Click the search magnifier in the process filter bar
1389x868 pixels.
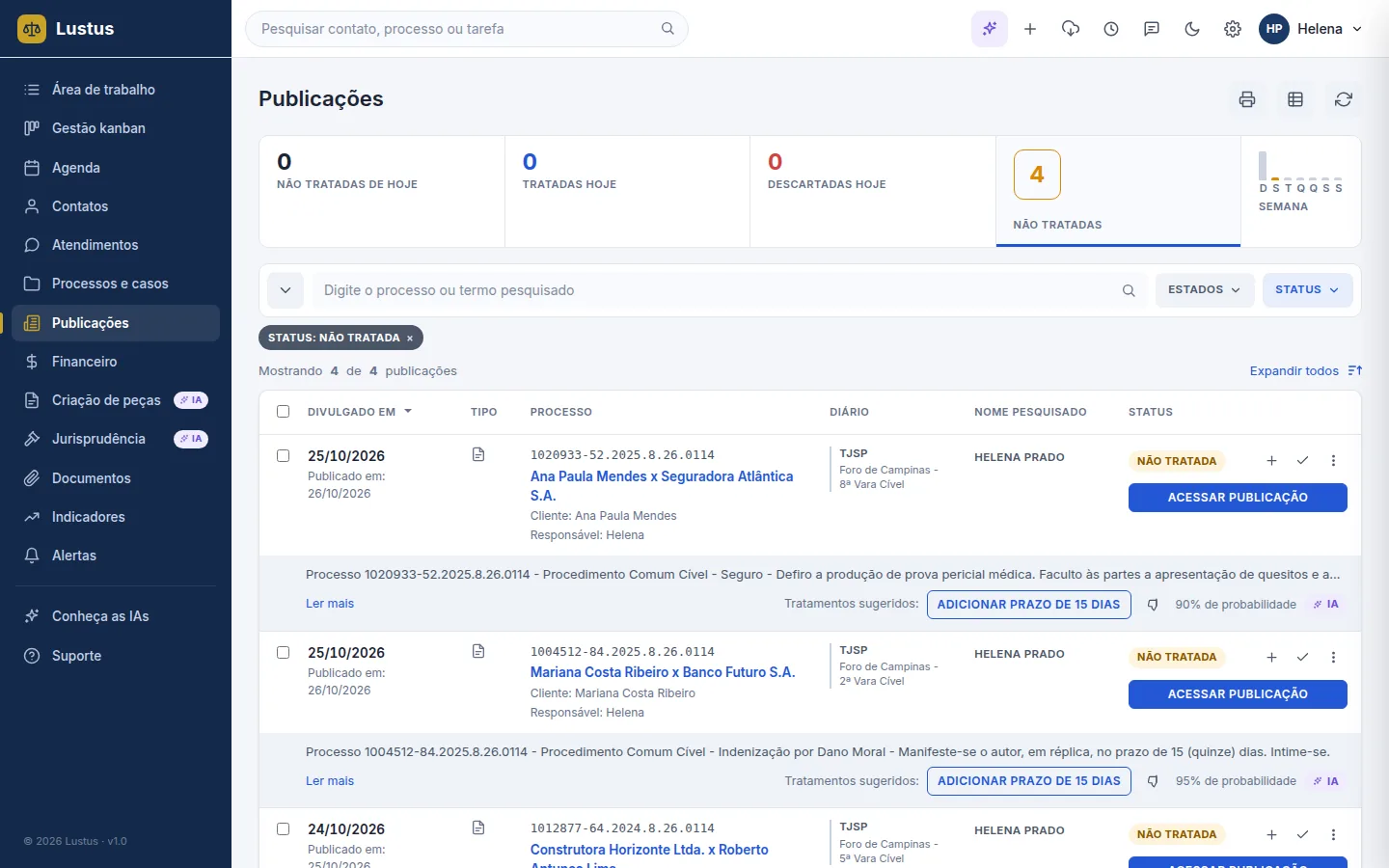click(1129, 290)
